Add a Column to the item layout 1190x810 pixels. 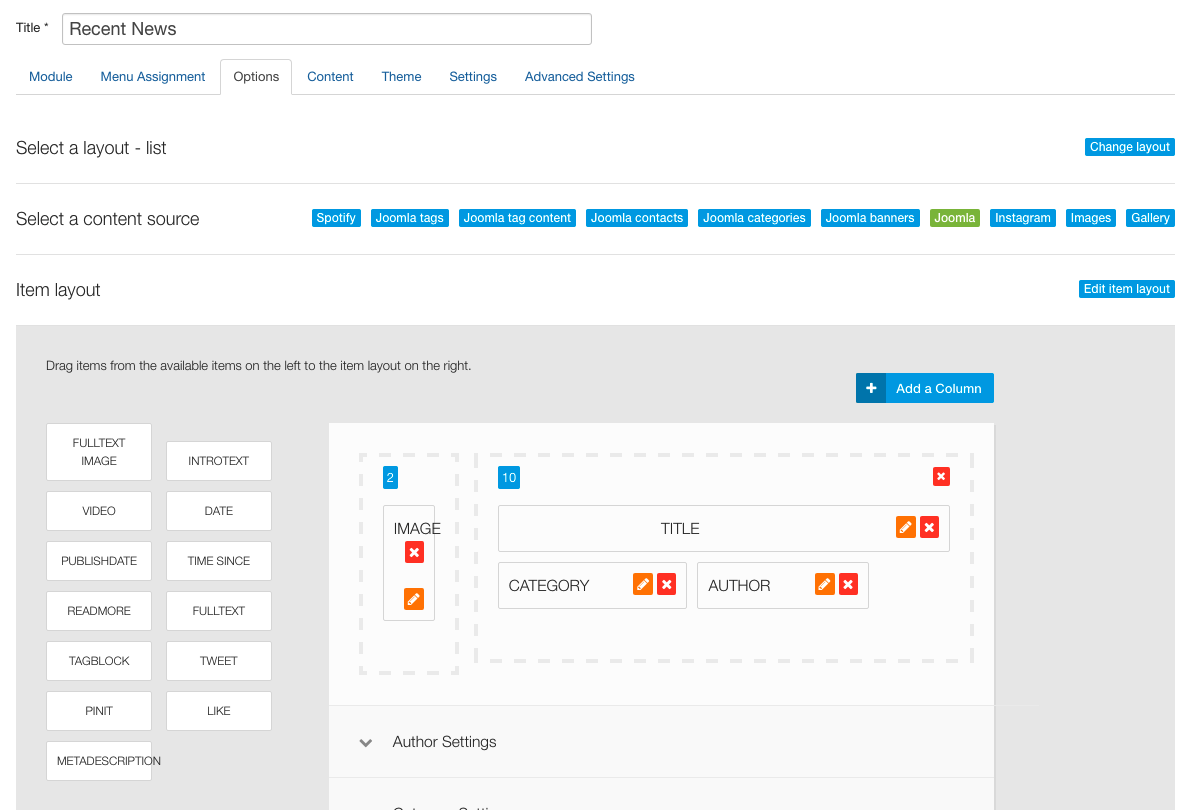[x=924, y=388]
